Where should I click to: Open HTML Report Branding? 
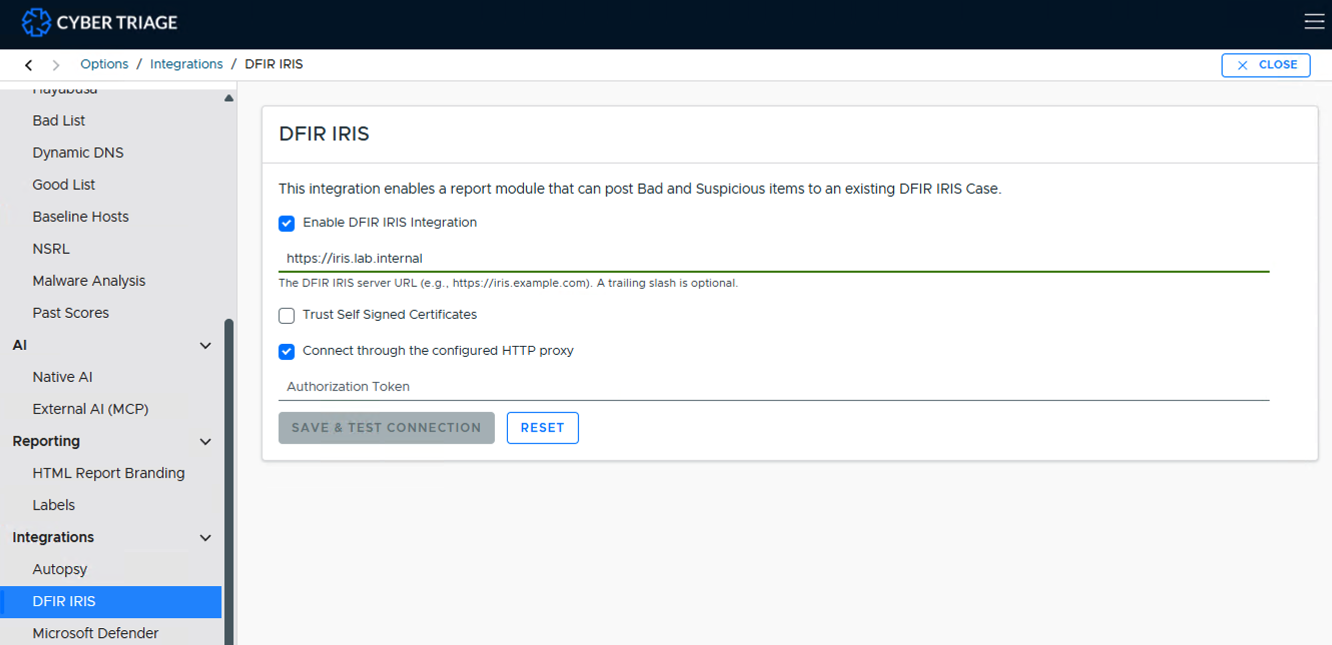pos(111,472)
